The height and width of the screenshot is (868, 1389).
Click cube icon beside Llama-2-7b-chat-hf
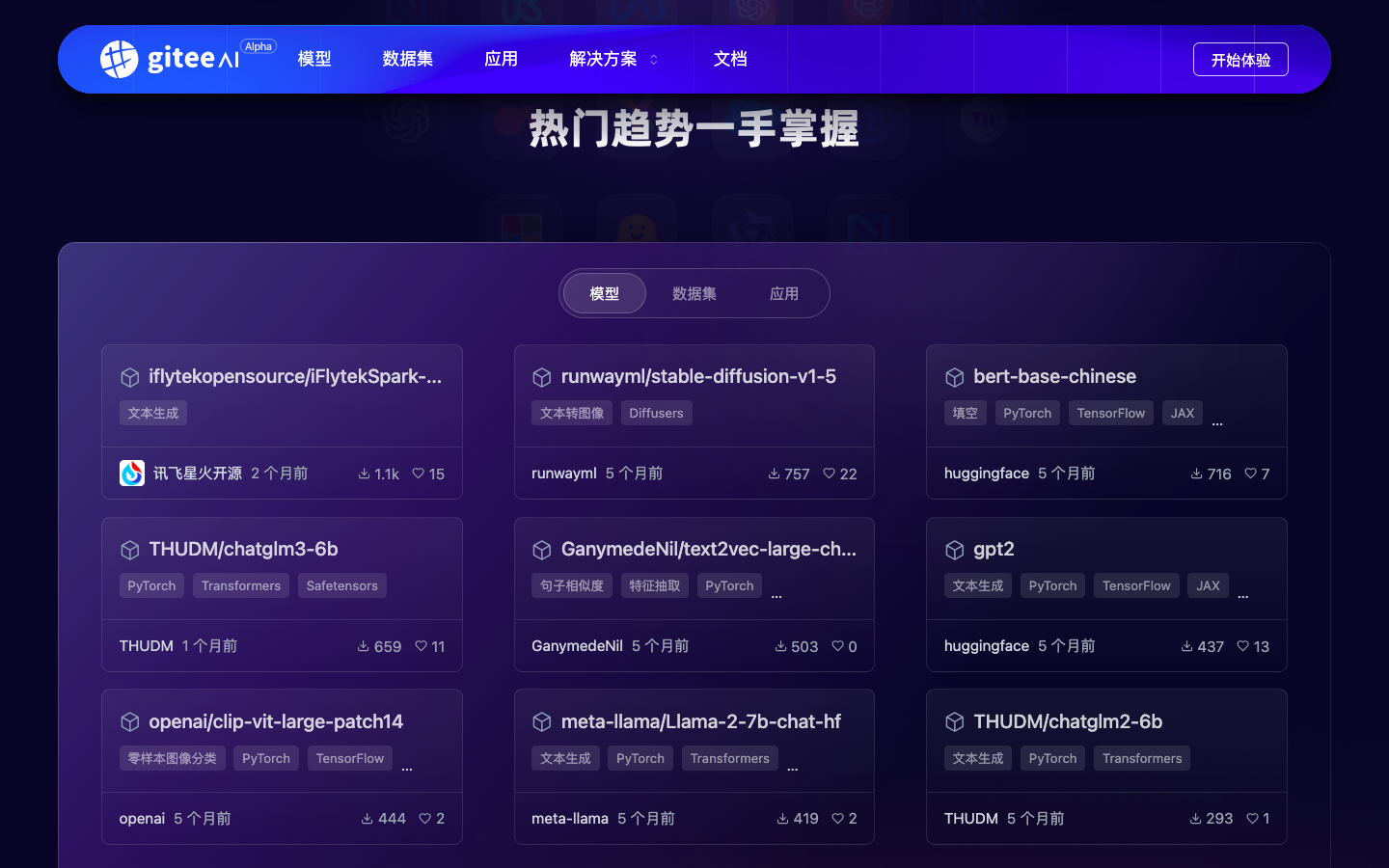pyautogui.click(x=542, y=722)
